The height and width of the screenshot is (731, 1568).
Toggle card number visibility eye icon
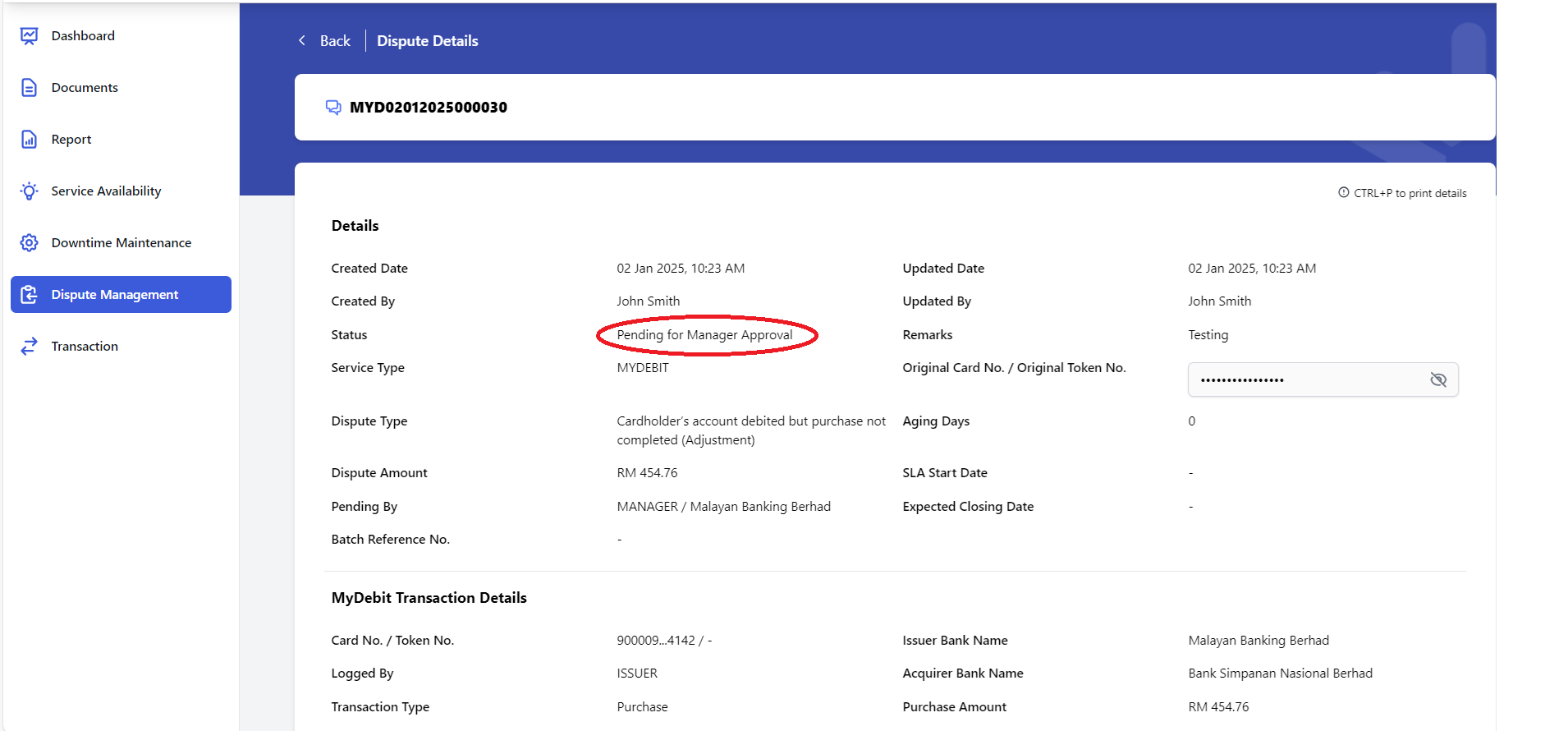pyautogui.click(x=1438, y=379)
